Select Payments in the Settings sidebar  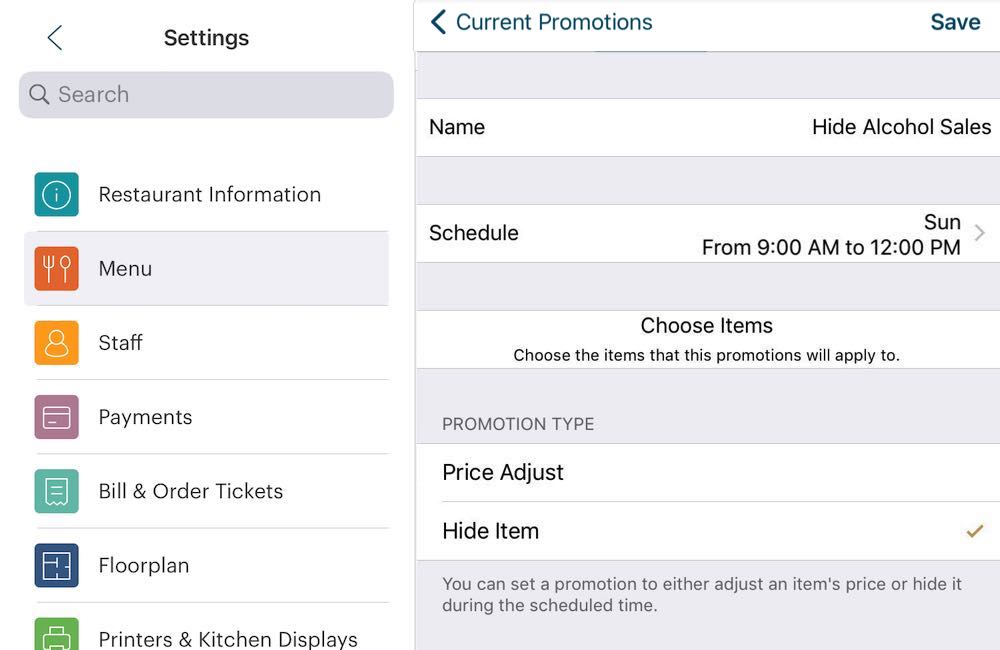(145, 417)
